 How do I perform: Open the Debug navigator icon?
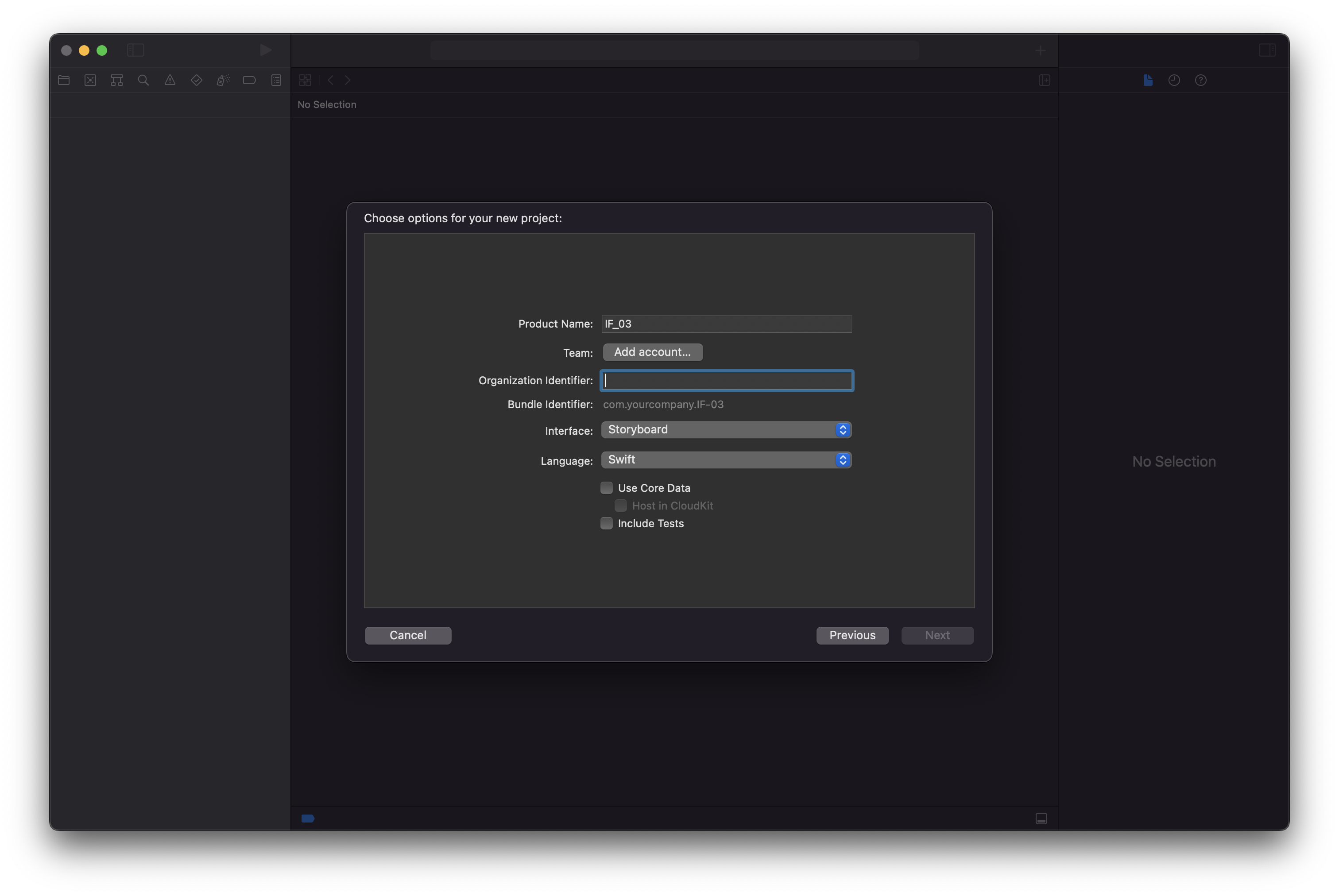click(223, 80)
